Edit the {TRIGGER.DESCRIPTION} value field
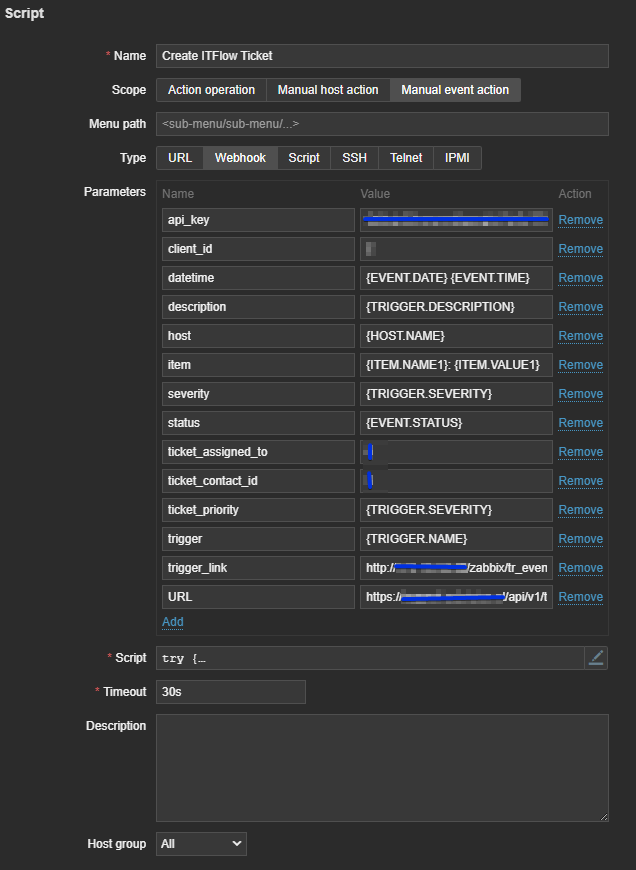This screenshot has width=636, height=870. [x=456, y=307]
